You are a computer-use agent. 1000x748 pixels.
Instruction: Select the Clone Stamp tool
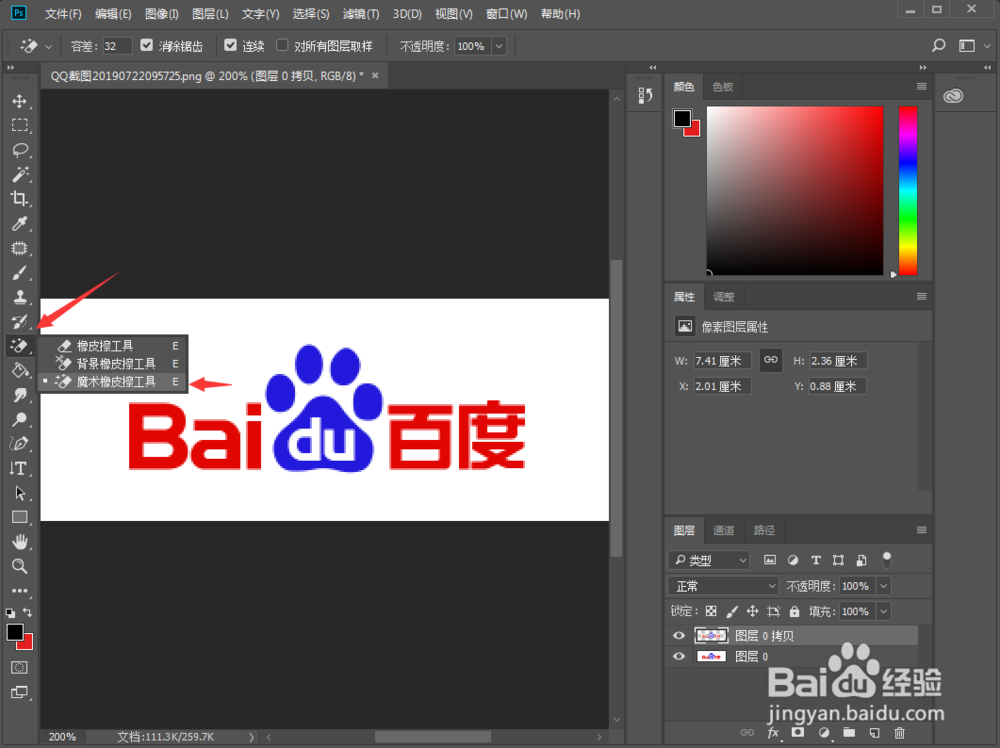(x=20, y=297)
